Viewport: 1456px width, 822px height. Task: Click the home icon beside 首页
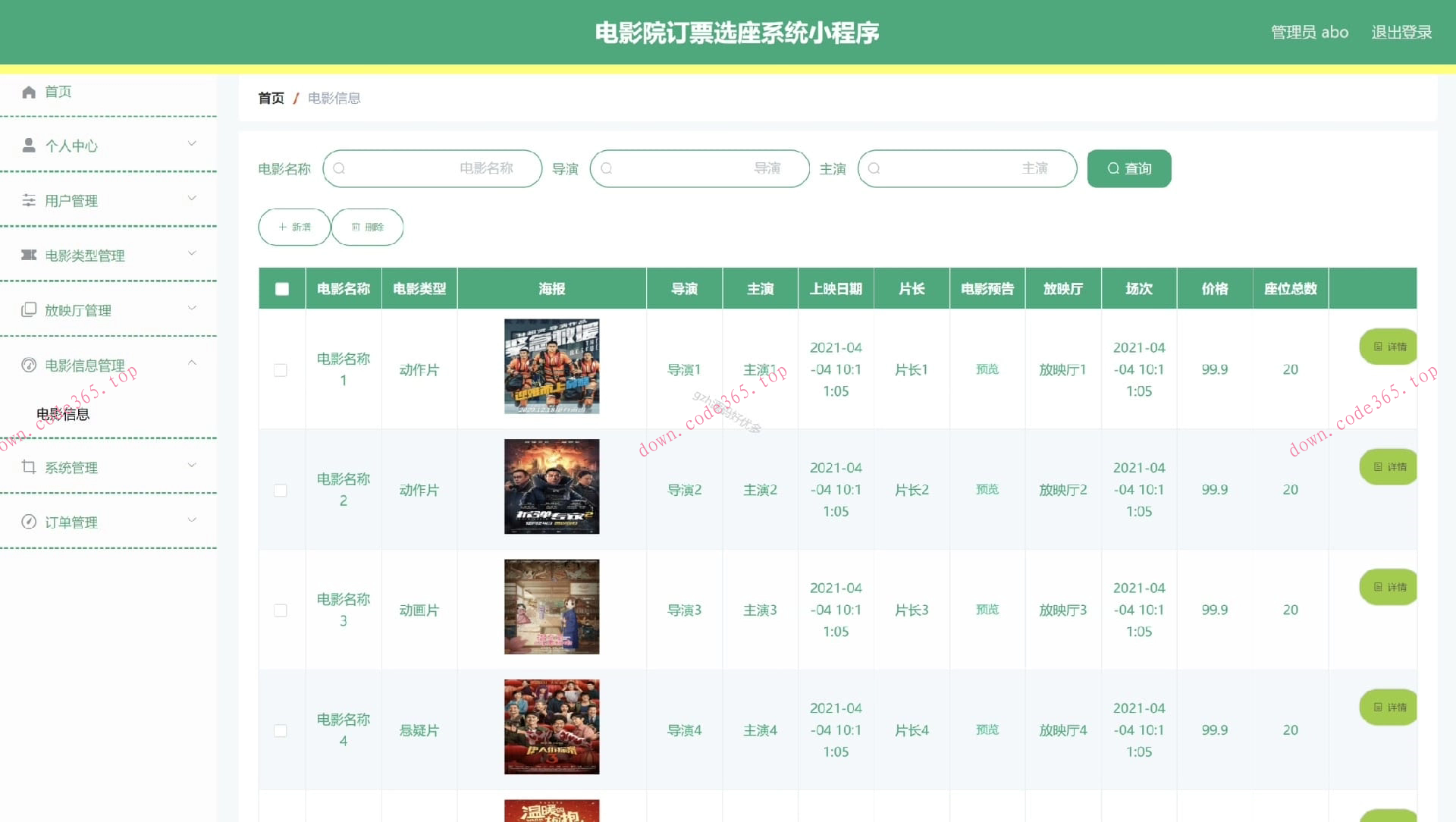pyautogui.click(x=29, y=91)
